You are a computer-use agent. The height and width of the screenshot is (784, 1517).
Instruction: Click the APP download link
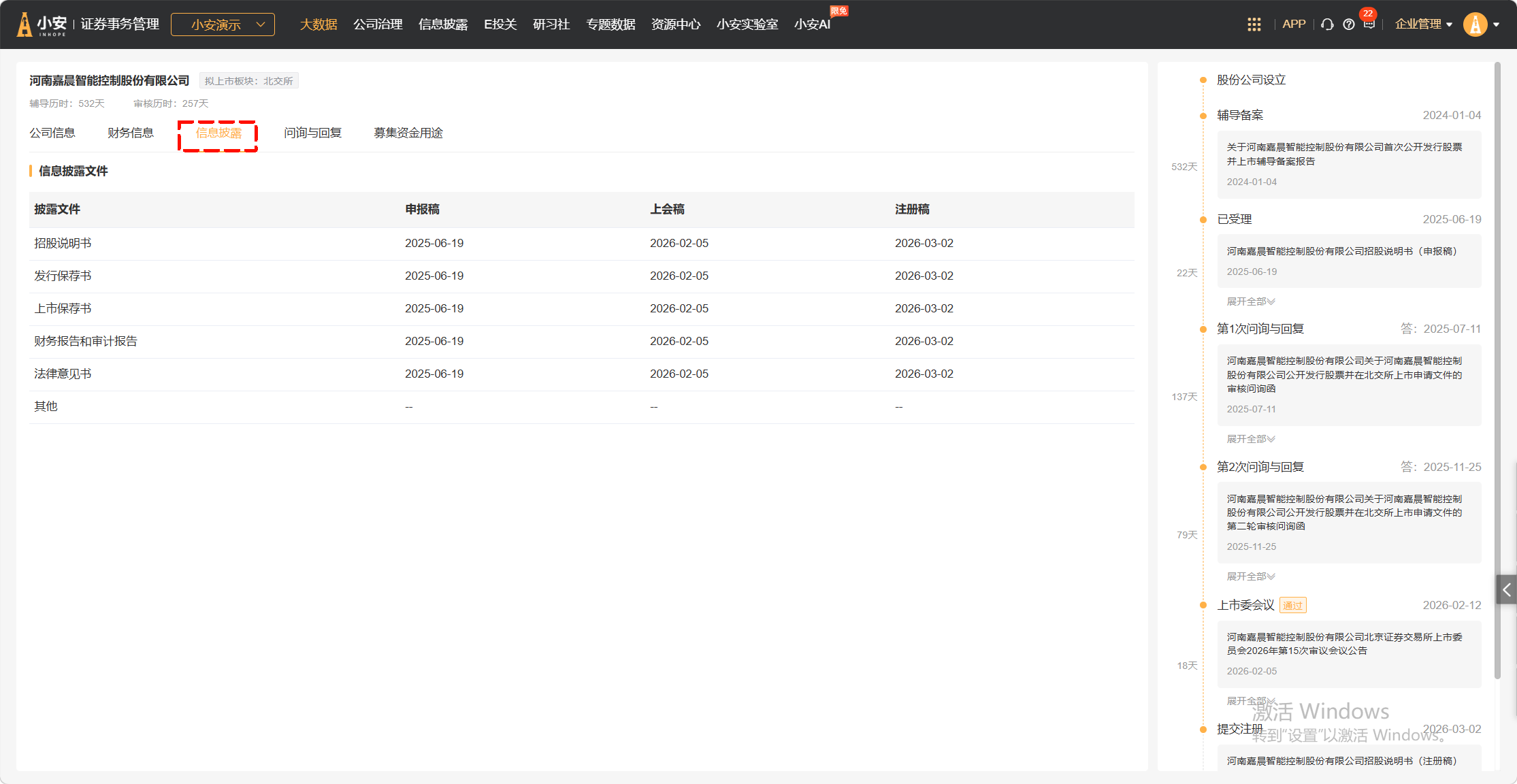pos(1293,24)
